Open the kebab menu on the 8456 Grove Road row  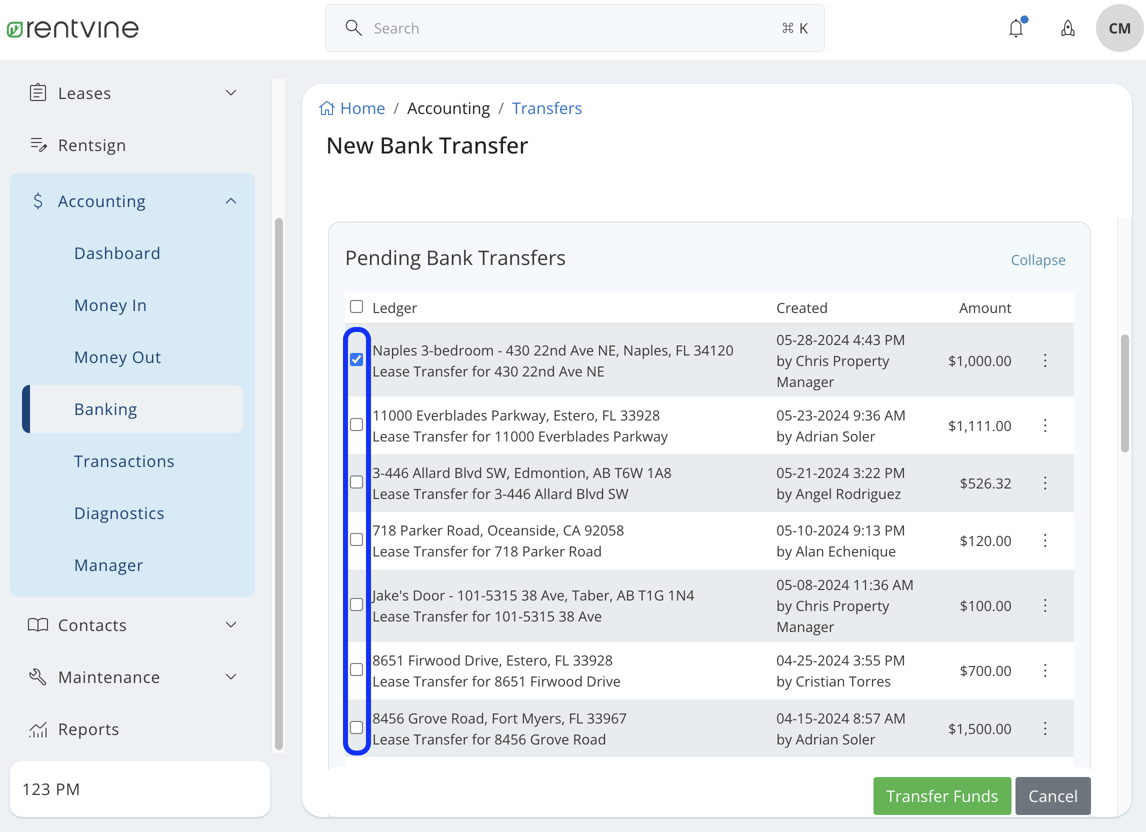(x=1045, y=729)
